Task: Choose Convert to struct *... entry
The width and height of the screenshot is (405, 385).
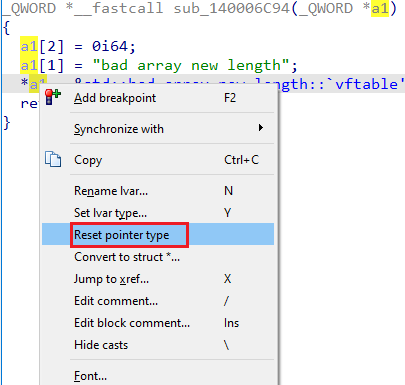Action: click(158, 257)
